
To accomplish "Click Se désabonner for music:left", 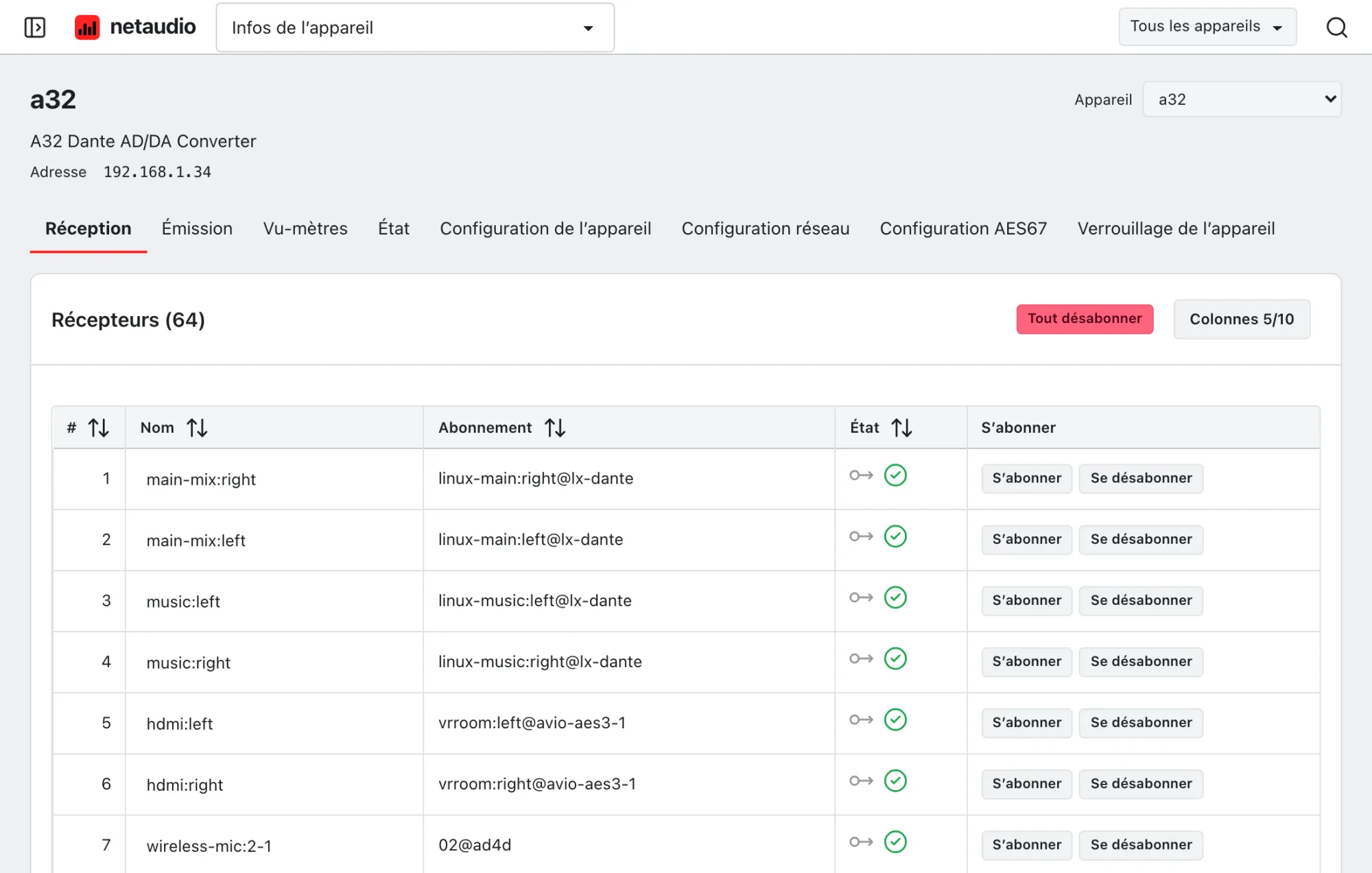I will point(1141,600).
